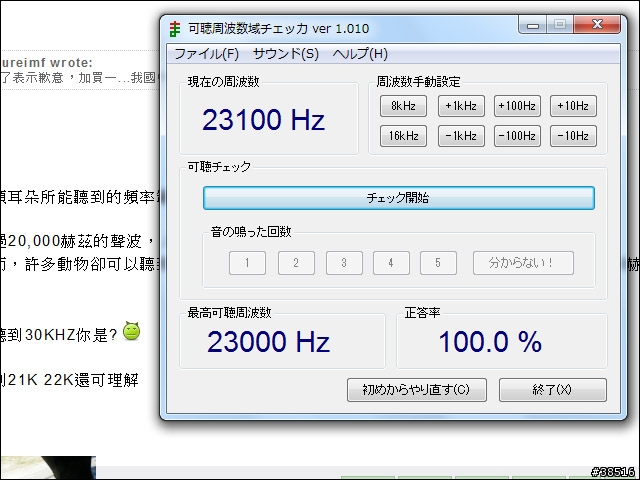Minimize the frequency checker window
This screenshot has height=480, width=640.
coord(533,25)
